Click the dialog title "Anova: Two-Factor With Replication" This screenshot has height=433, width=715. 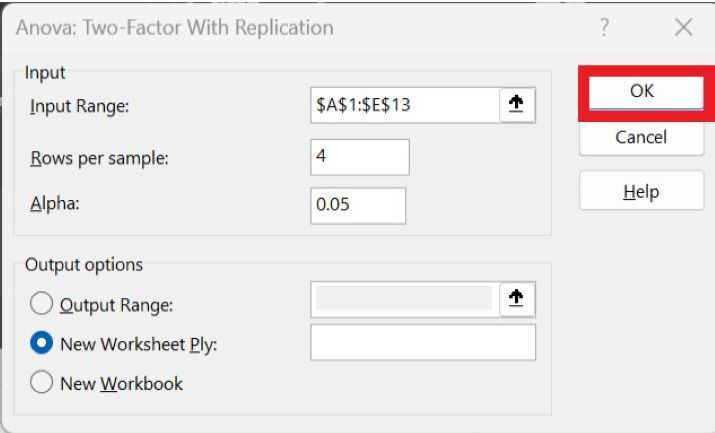click(175, 28)
